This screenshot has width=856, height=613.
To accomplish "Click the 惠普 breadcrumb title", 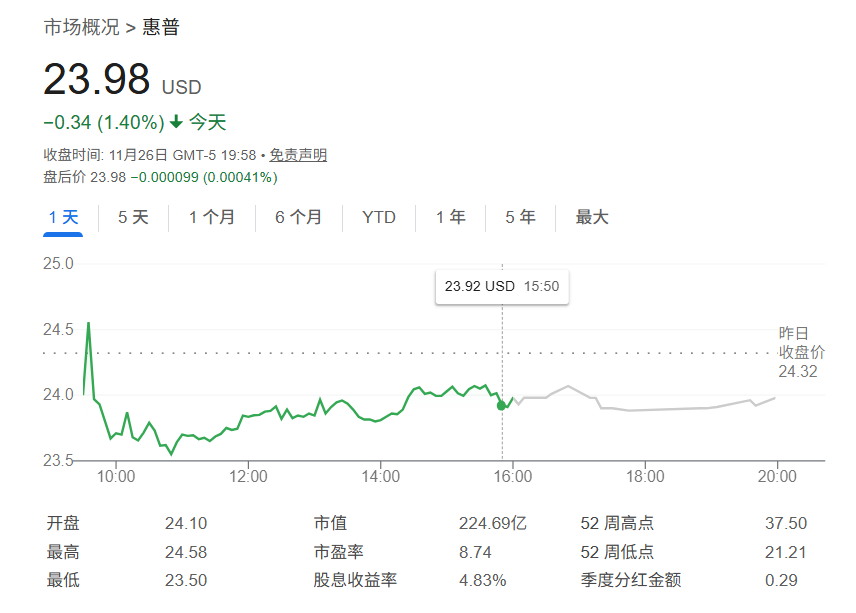I will point(161,27).
